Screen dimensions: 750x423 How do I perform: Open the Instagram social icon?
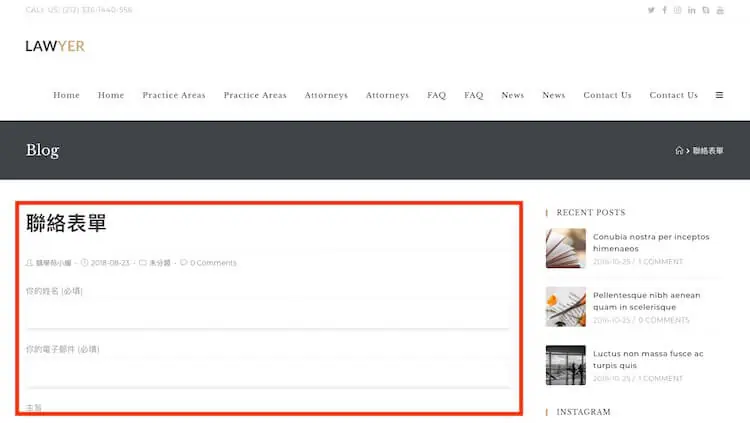pyautogui.click(x=677, y=10)
